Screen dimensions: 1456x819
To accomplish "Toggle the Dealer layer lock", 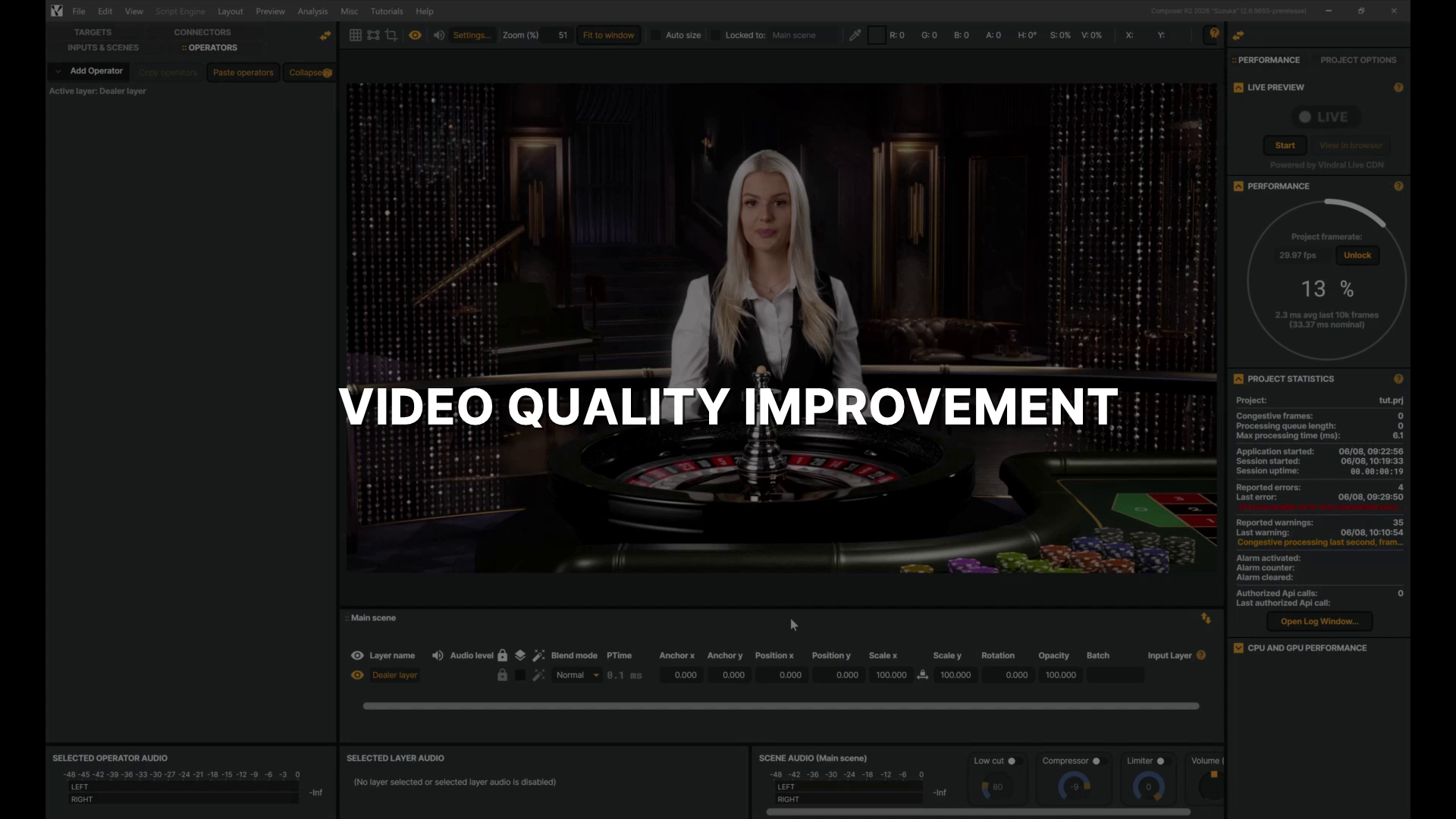I will [x=502, y=675].
